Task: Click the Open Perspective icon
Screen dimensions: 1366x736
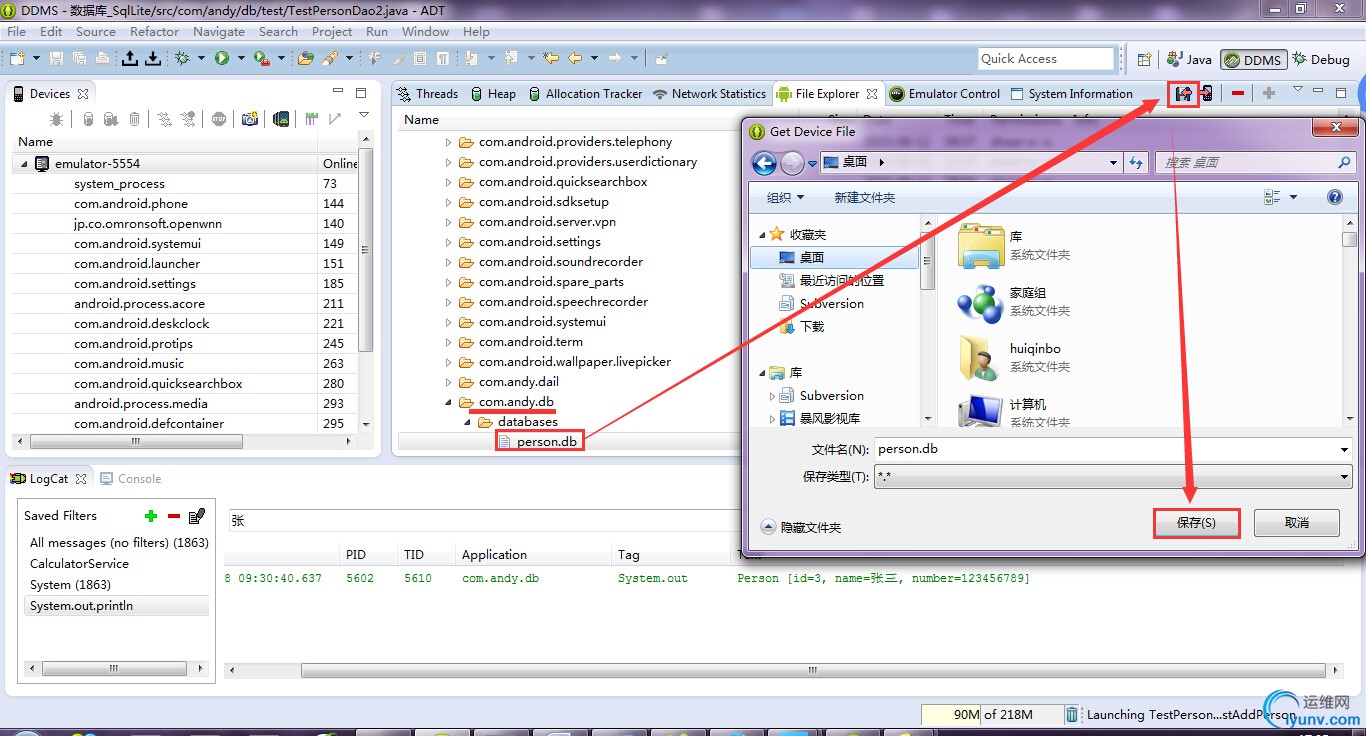Action: click(x=1145, y=59)
